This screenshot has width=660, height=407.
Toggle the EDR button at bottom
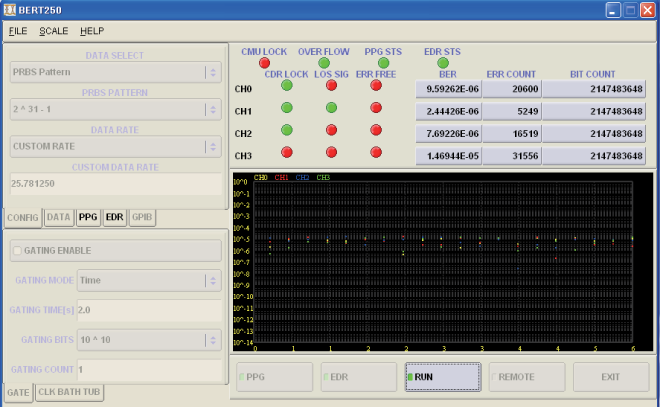tap(359, 377)
